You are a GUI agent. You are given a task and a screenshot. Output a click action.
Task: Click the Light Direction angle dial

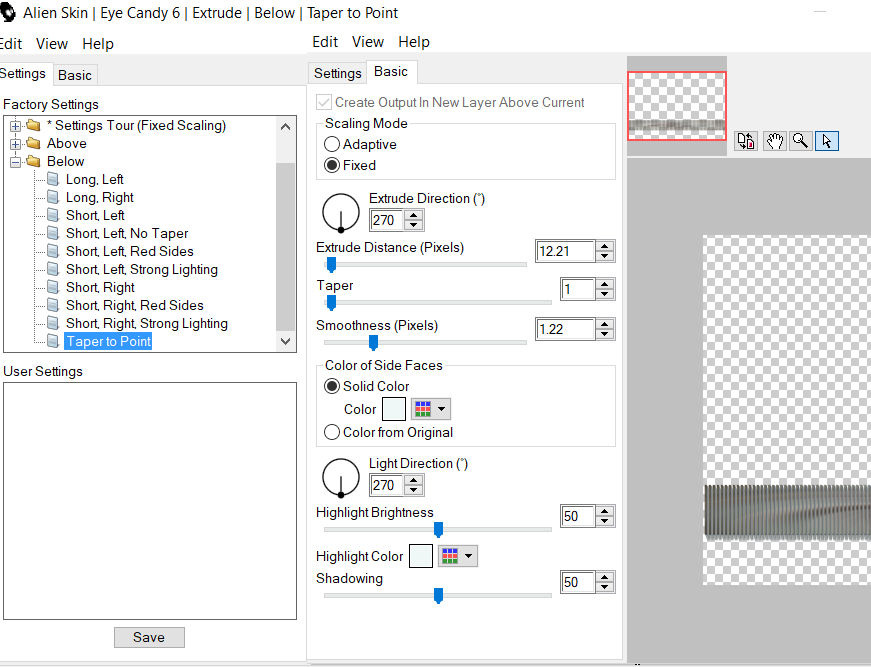click(341, 477)
